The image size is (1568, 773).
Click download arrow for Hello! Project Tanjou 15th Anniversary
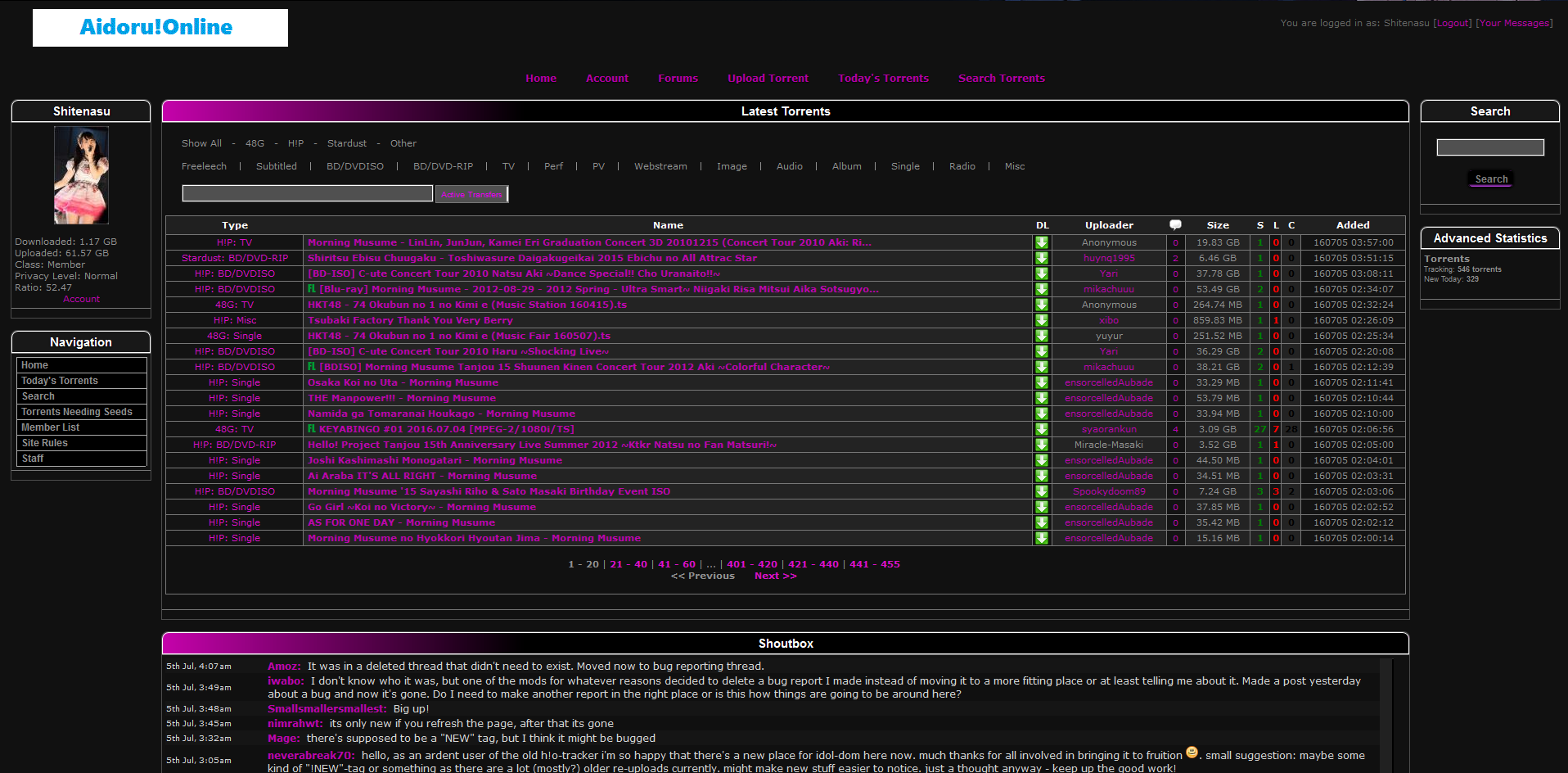[x=1041, y=445]
